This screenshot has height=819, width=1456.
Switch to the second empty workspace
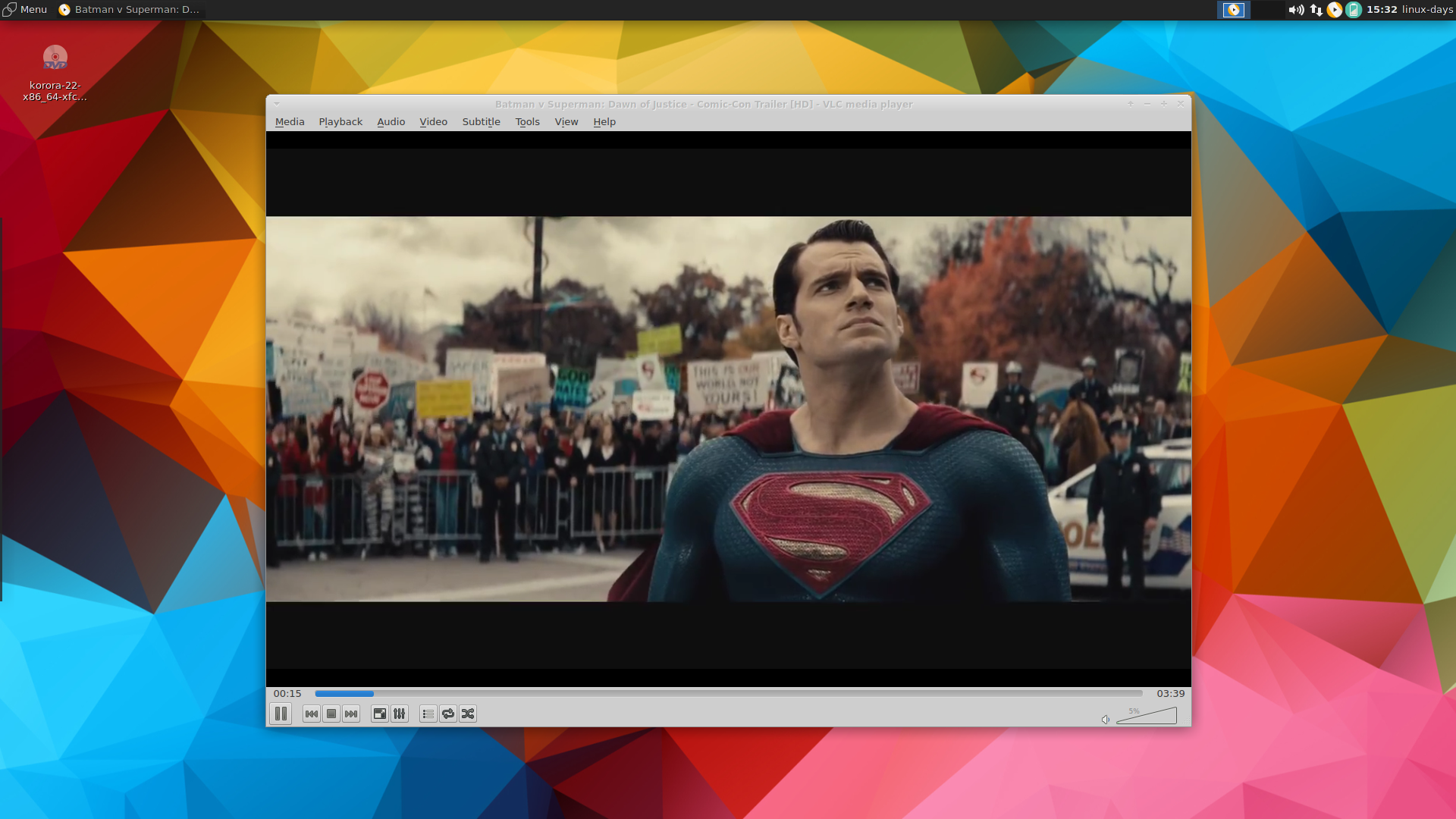(x=1266, y=10)
